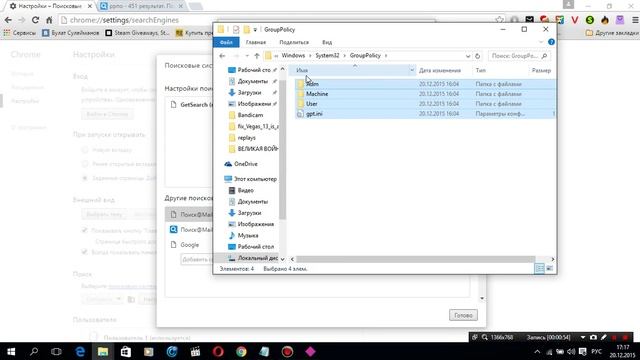Open replays folder in quick access
This screenshot has width=640, height=360.
(242, 138)
